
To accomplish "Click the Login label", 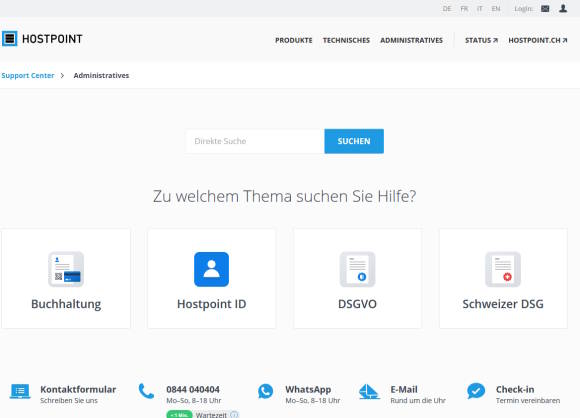I will (523, 9).
